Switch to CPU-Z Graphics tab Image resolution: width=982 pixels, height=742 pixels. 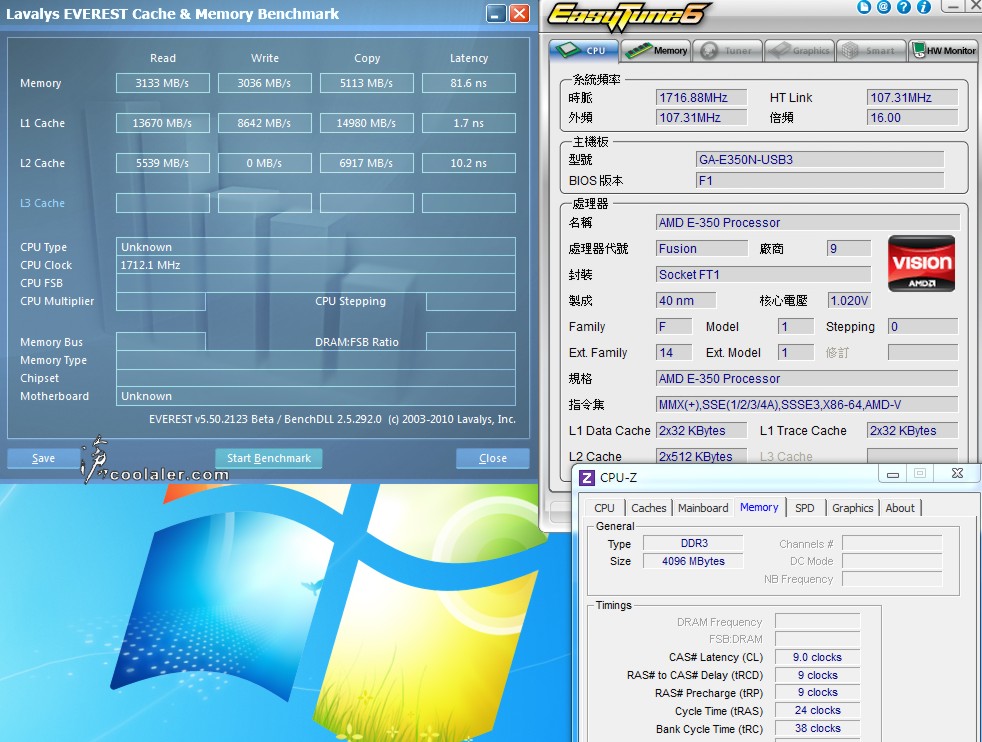point(852,508)
